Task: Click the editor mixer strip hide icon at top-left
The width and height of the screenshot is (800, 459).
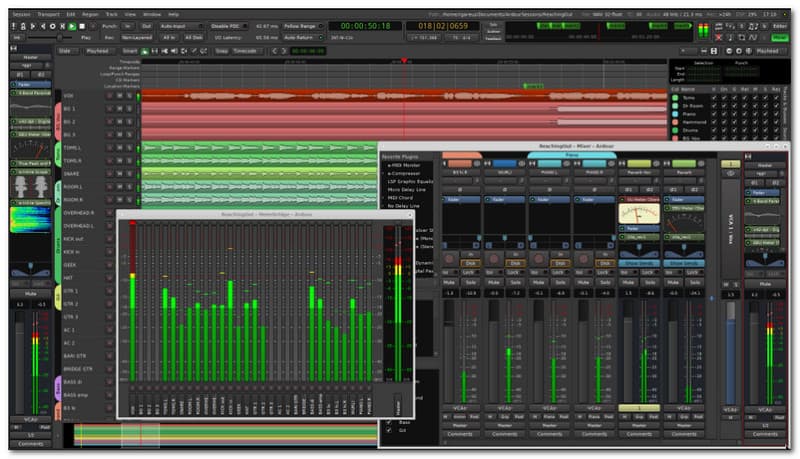Action: click(x=14, y=48)
